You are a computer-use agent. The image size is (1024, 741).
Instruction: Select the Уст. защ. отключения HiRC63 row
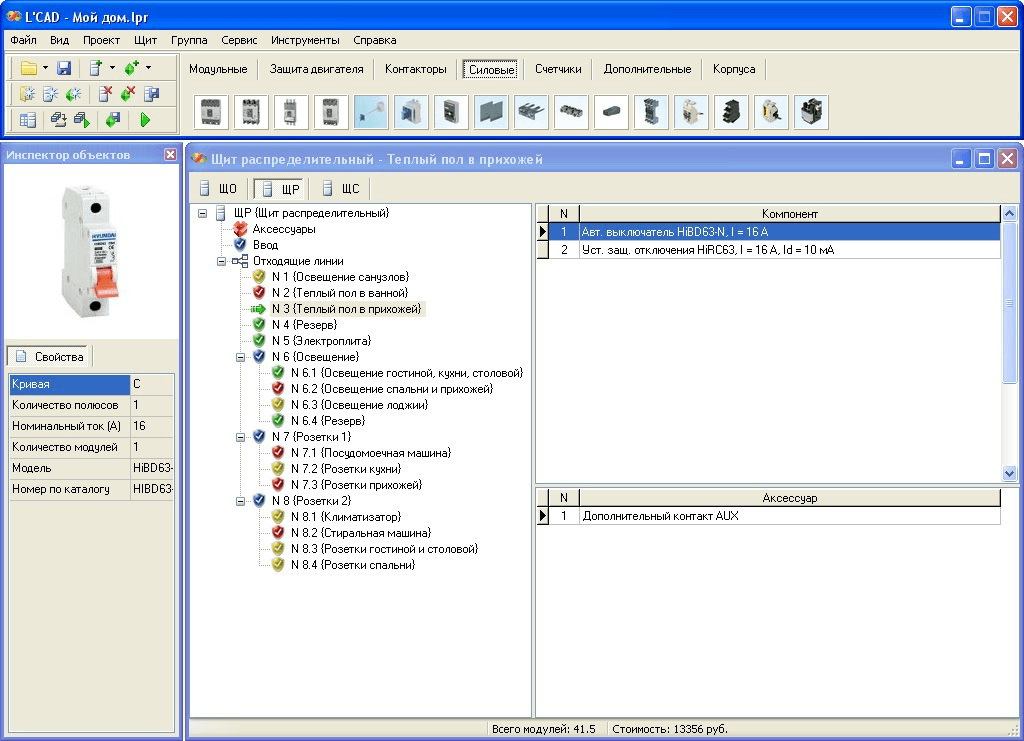tap(708, 250)
